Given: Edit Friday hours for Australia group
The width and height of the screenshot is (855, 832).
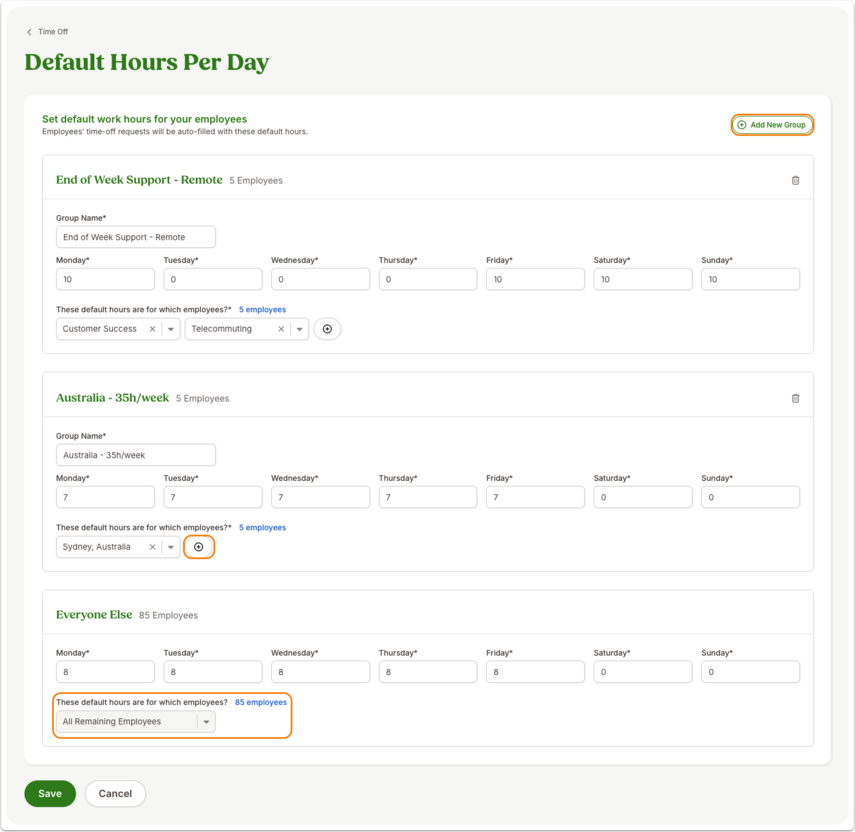Looking at the screenshot, I should (x=535, y=497).
